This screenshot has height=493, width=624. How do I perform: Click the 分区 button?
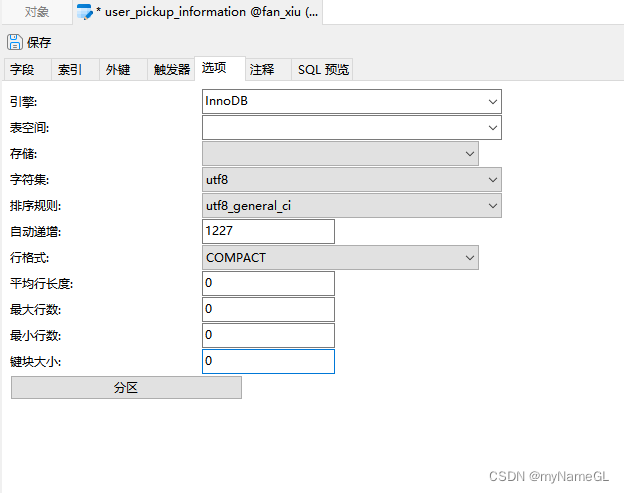point(126,387)
